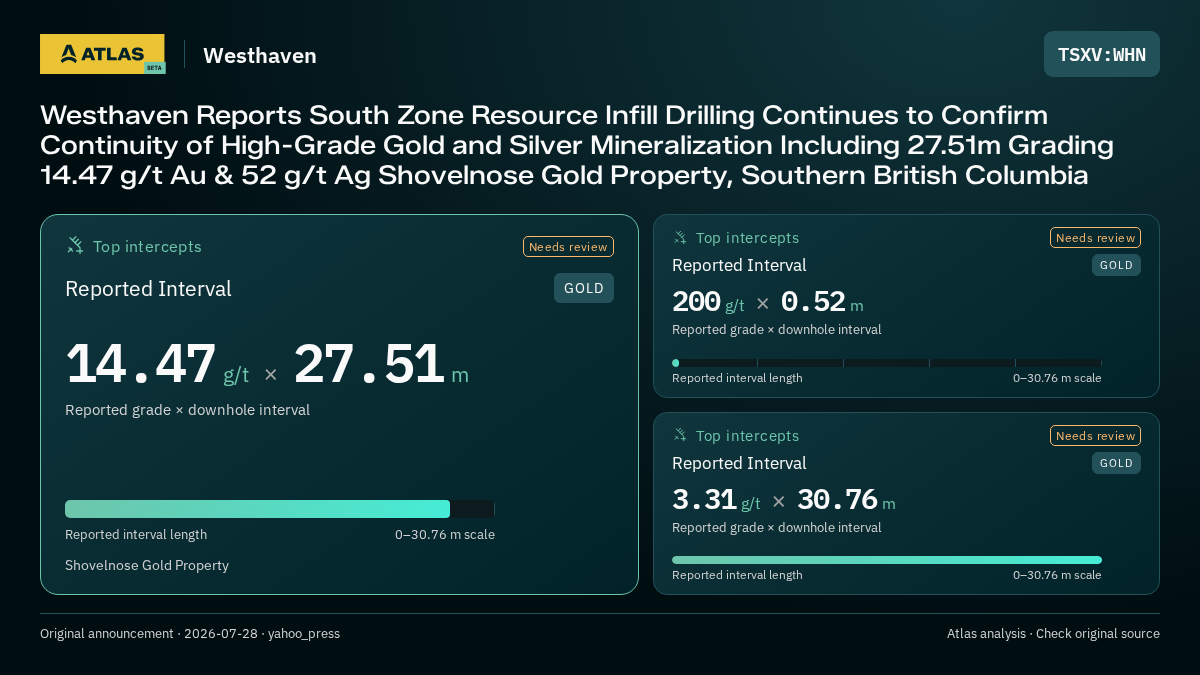Open the TSXV:WHN ticker badge
The image size is (1200, 675).
point(1102,54)
